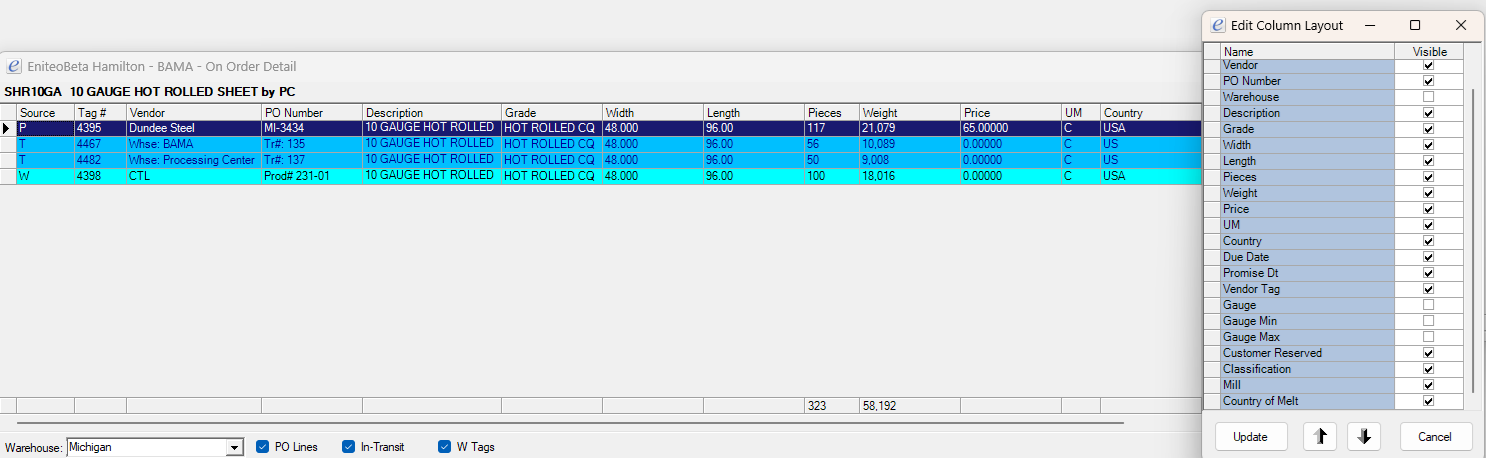This screenshot has height=458, width=1489.
Task: Select the row indicator arrow for tag 4395
Action: (8, 128)
